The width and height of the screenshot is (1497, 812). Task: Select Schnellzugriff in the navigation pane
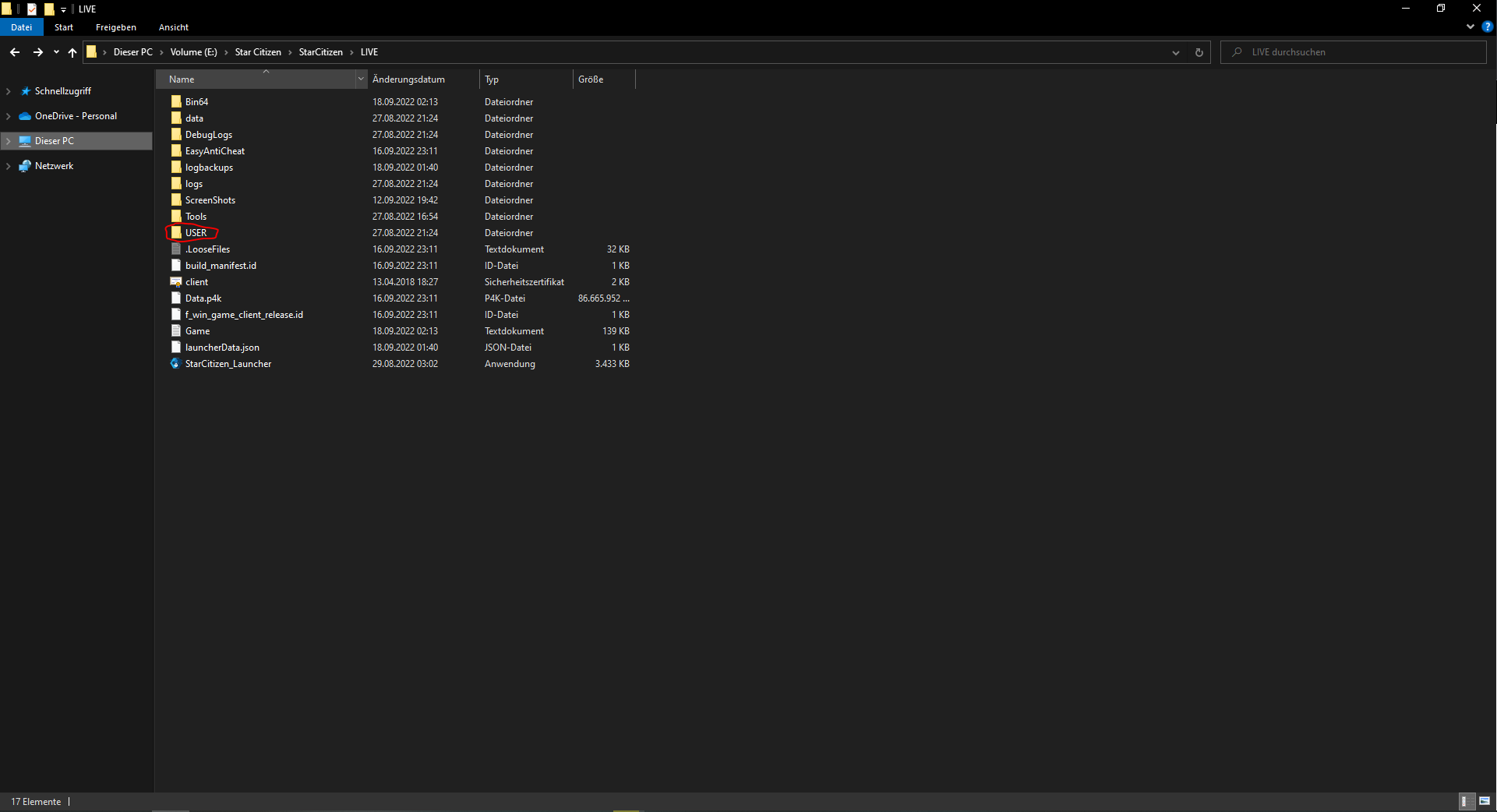pos(63,91)
